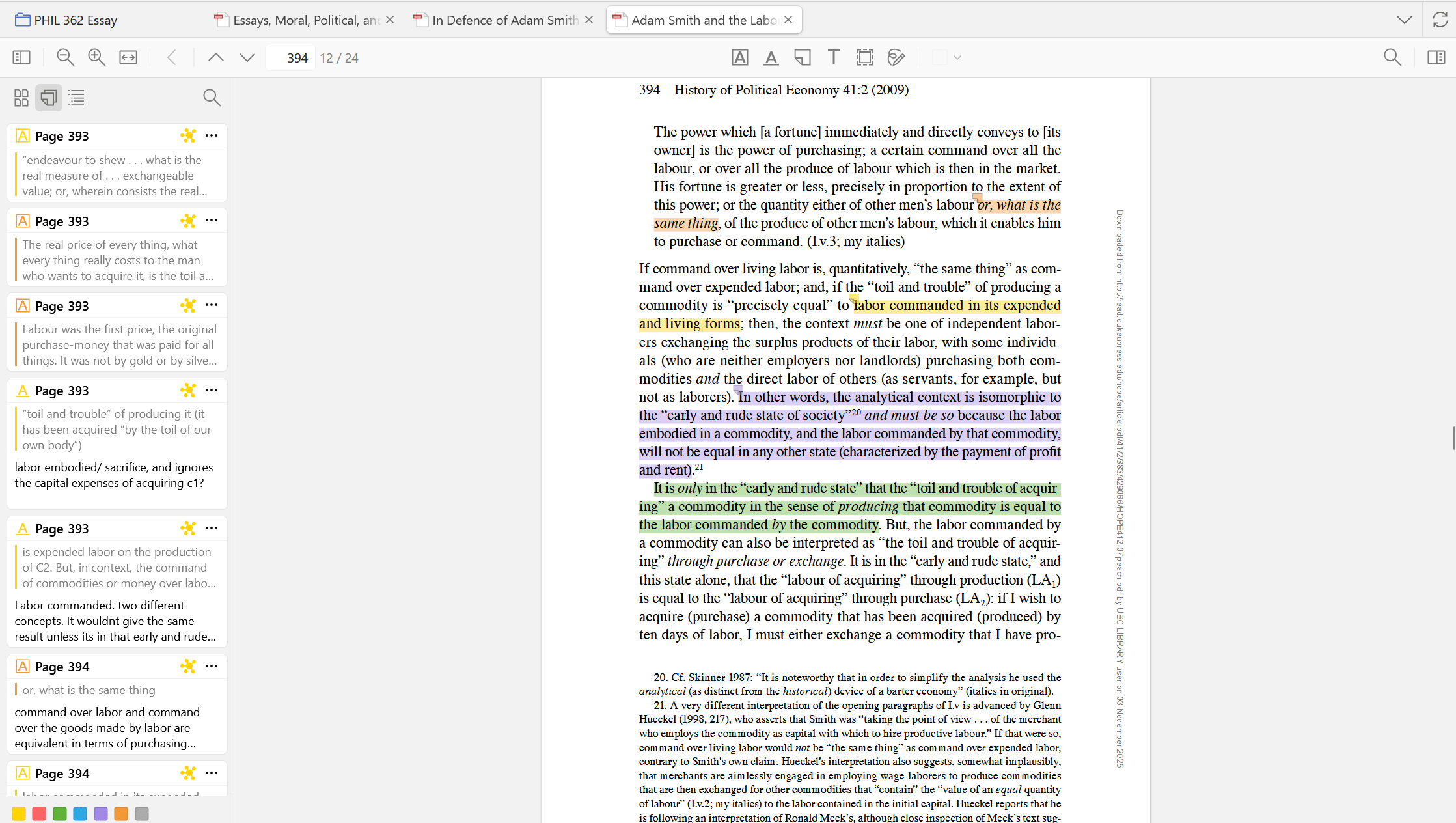This screenshot has width=1456, height=823.
Task: Show annotations view in sidebar
Action: [x=49, y=98]
